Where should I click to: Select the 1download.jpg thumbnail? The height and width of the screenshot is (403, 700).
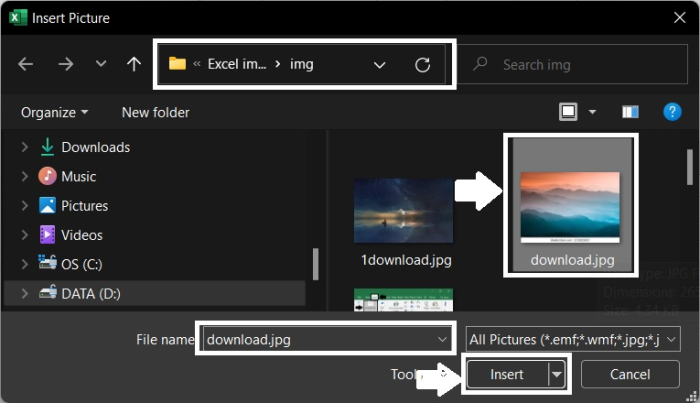tap(404, 211)
